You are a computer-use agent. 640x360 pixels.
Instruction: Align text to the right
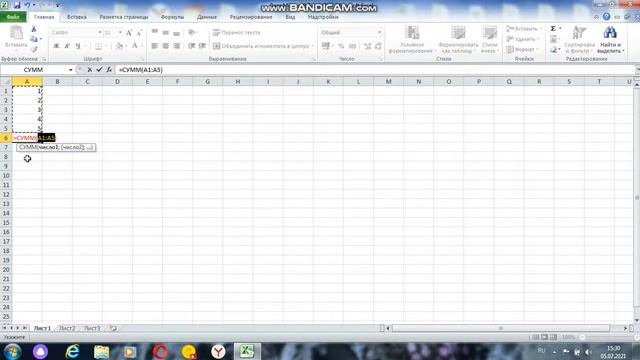177,46
